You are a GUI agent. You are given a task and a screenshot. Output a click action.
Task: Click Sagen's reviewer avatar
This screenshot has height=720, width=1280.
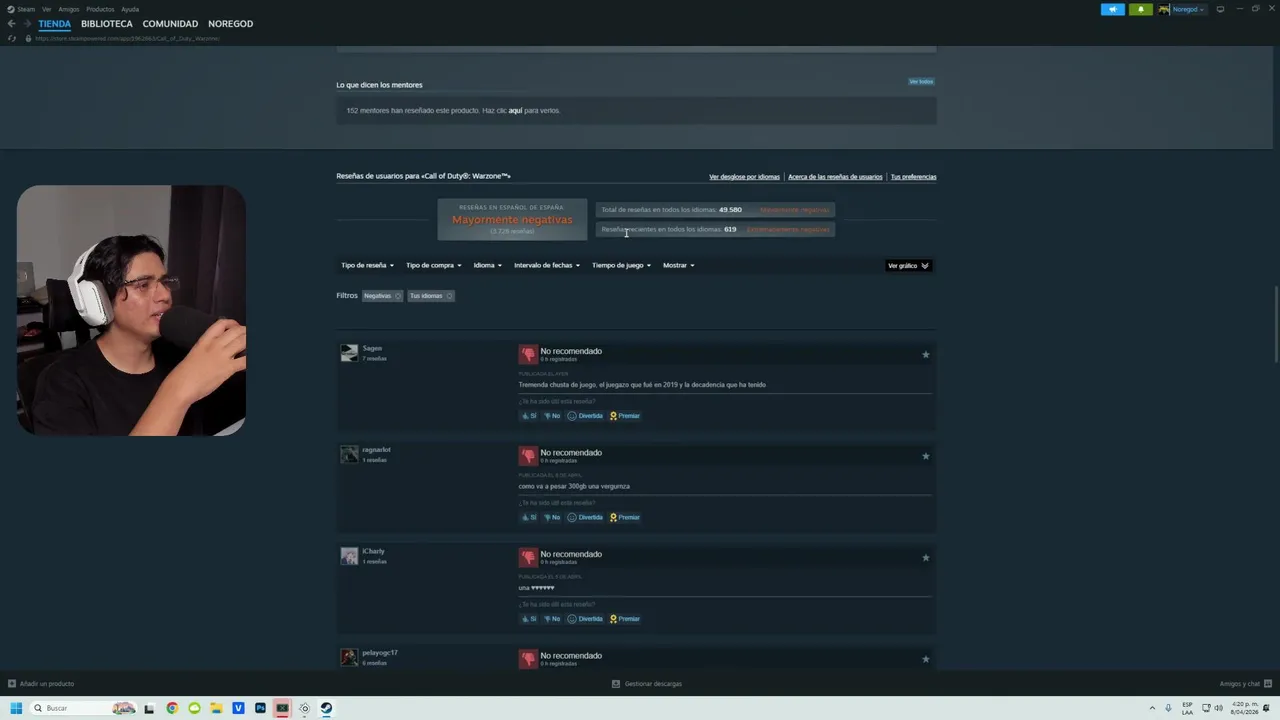pos(349,353)
